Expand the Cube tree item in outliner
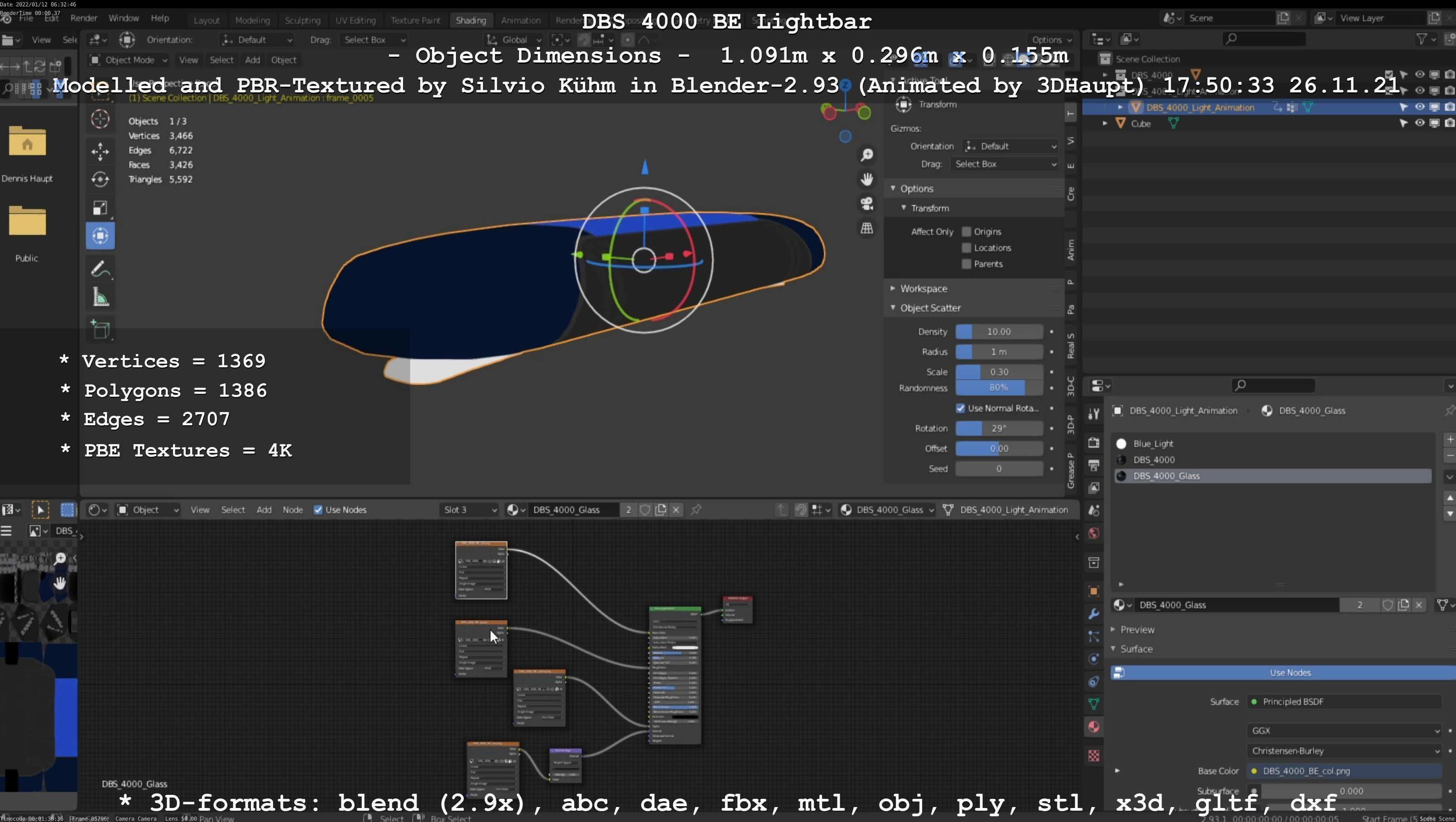Screen dimensions: 1456x822 [x=1105, y=123]
